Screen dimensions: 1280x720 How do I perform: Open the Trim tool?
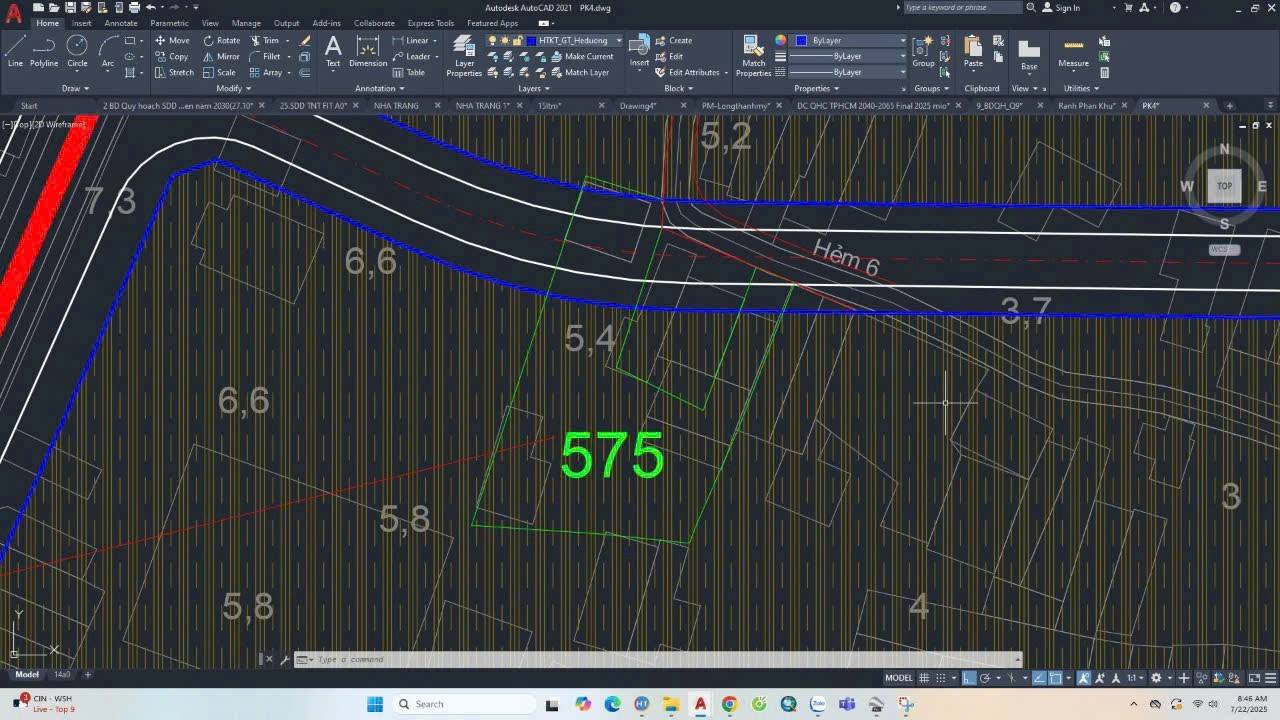pyautogui.click(x=270, y=40)
